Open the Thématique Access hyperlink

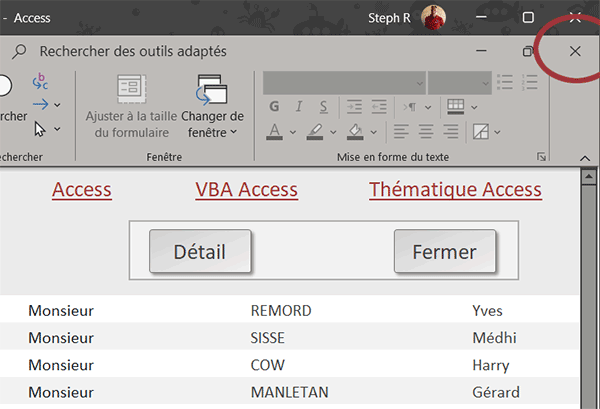pos(455,190)
